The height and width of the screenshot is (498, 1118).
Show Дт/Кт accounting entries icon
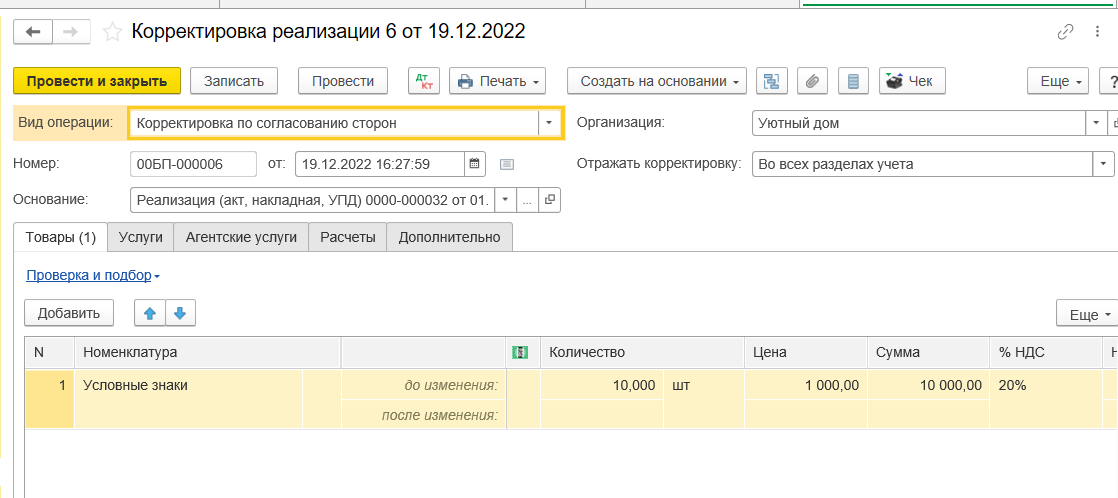(424, 81)
